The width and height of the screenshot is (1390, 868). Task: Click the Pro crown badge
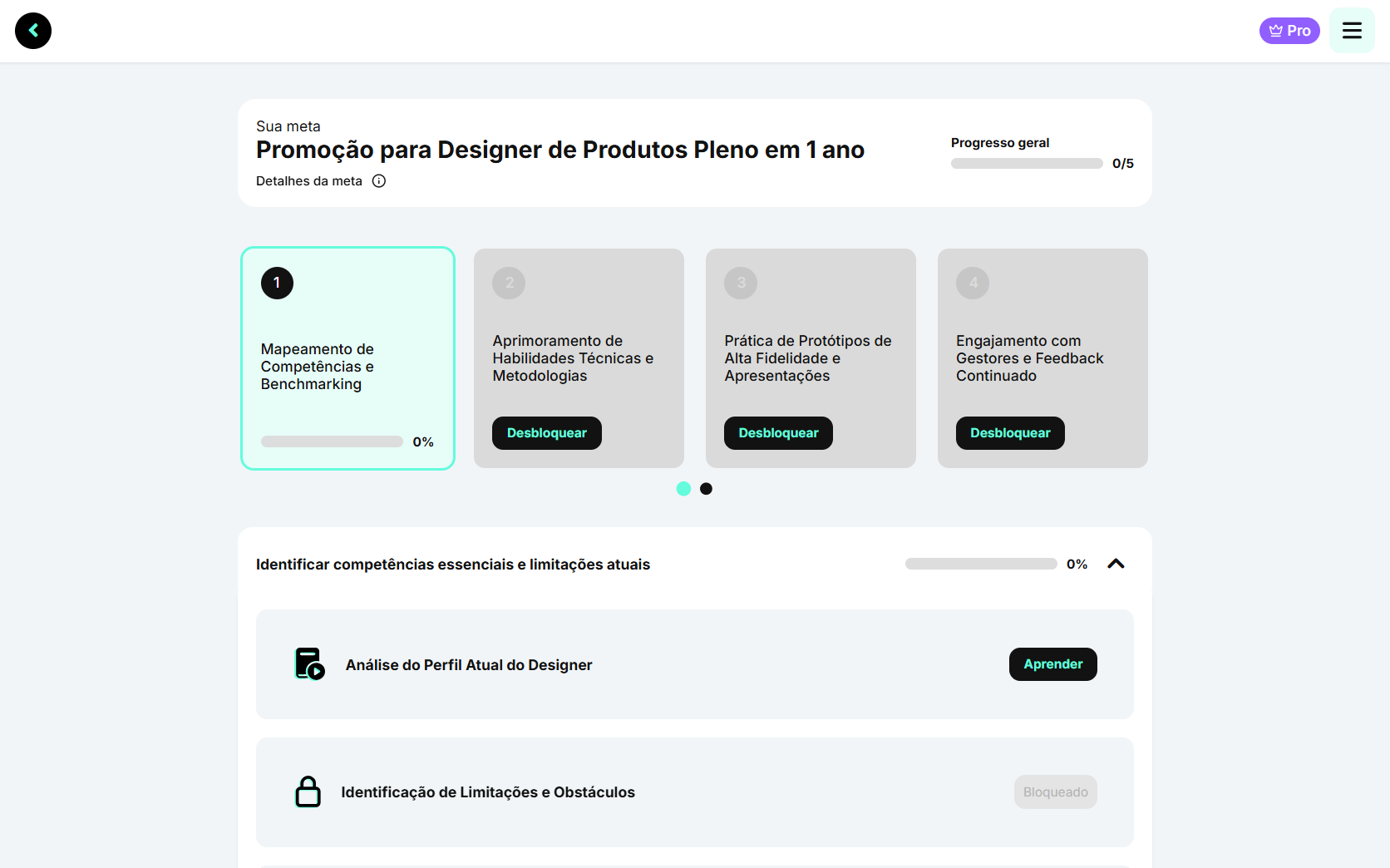click(x=1289, y=31)
